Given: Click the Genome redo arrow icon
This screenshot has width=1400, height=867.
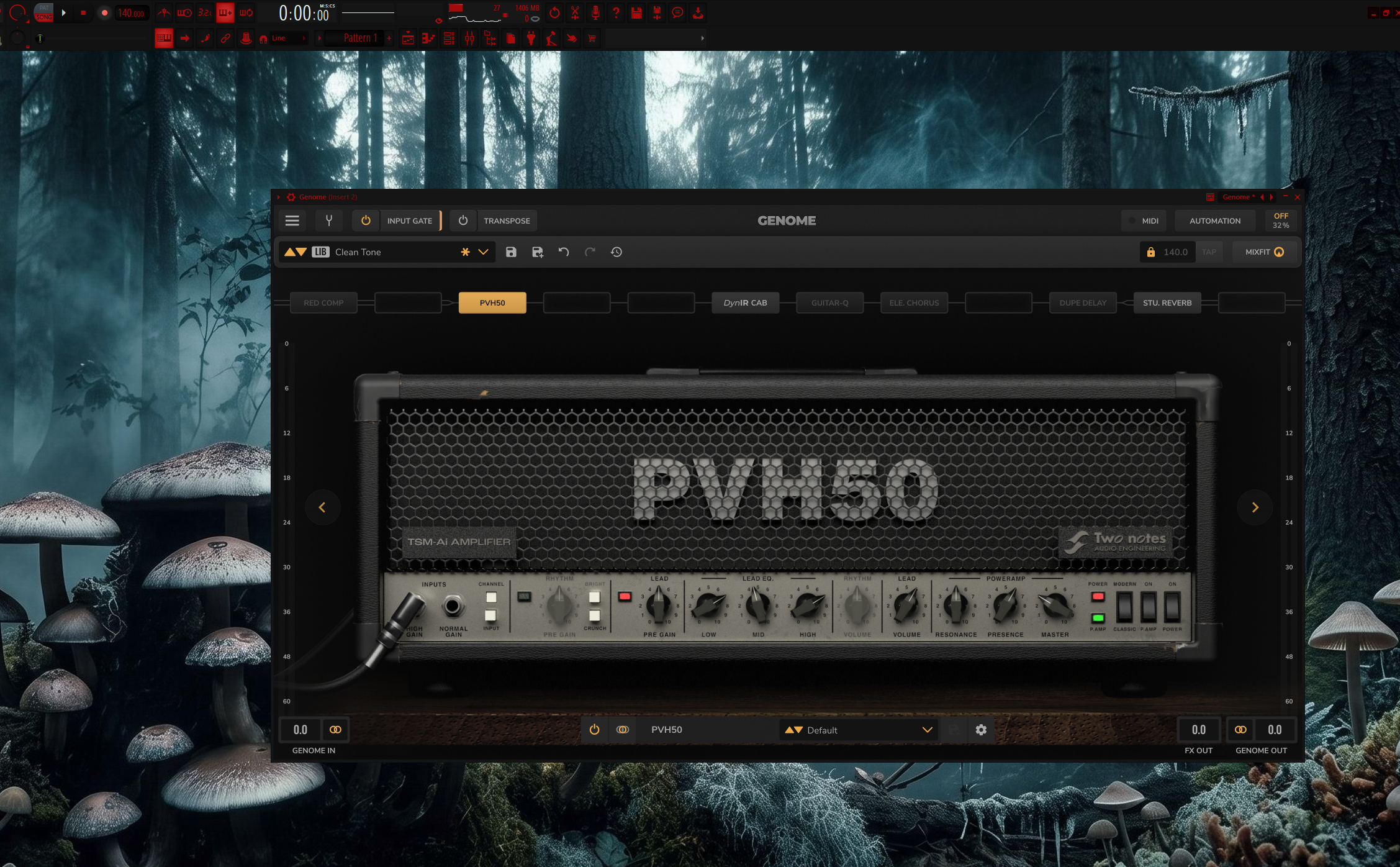Looking at the screenshot, I should [x=590, y=252].
